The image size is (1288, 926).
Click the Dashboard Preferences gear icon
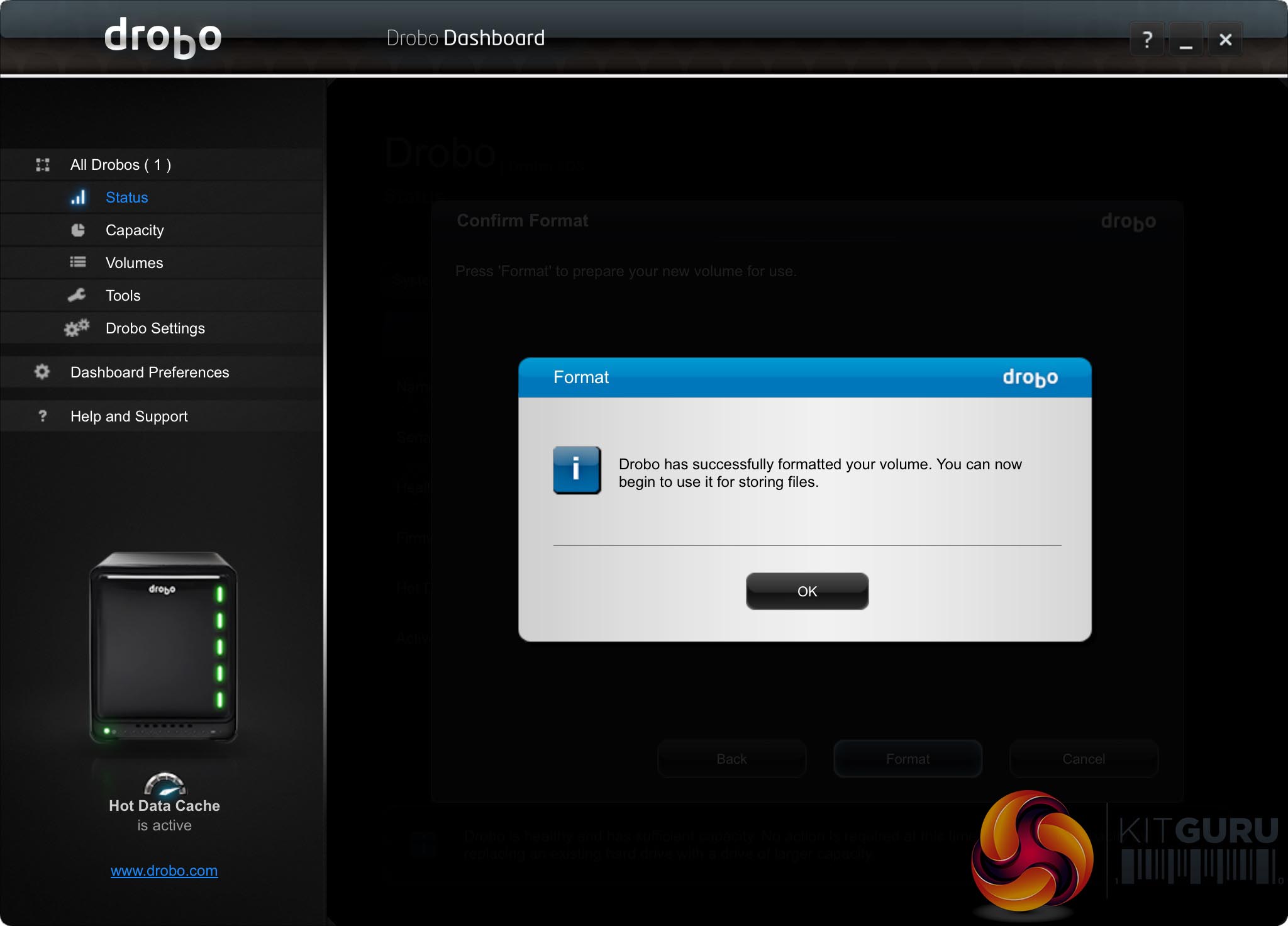tap(42, 372)
